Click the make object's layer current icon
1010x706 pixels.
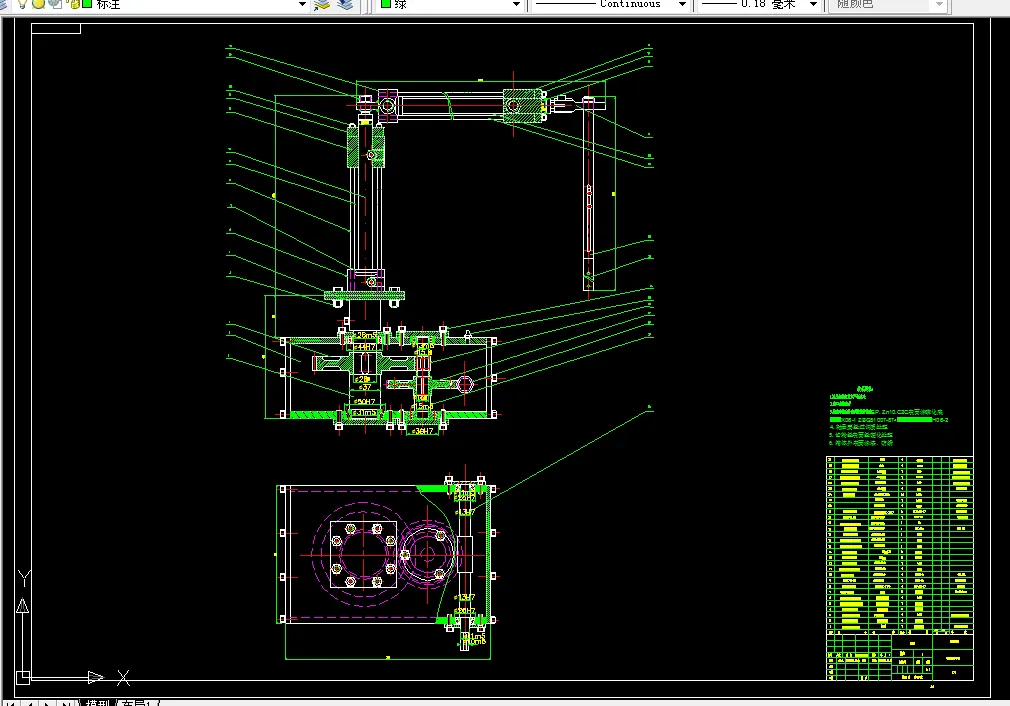pyautogui.click(x=321, y=5)
